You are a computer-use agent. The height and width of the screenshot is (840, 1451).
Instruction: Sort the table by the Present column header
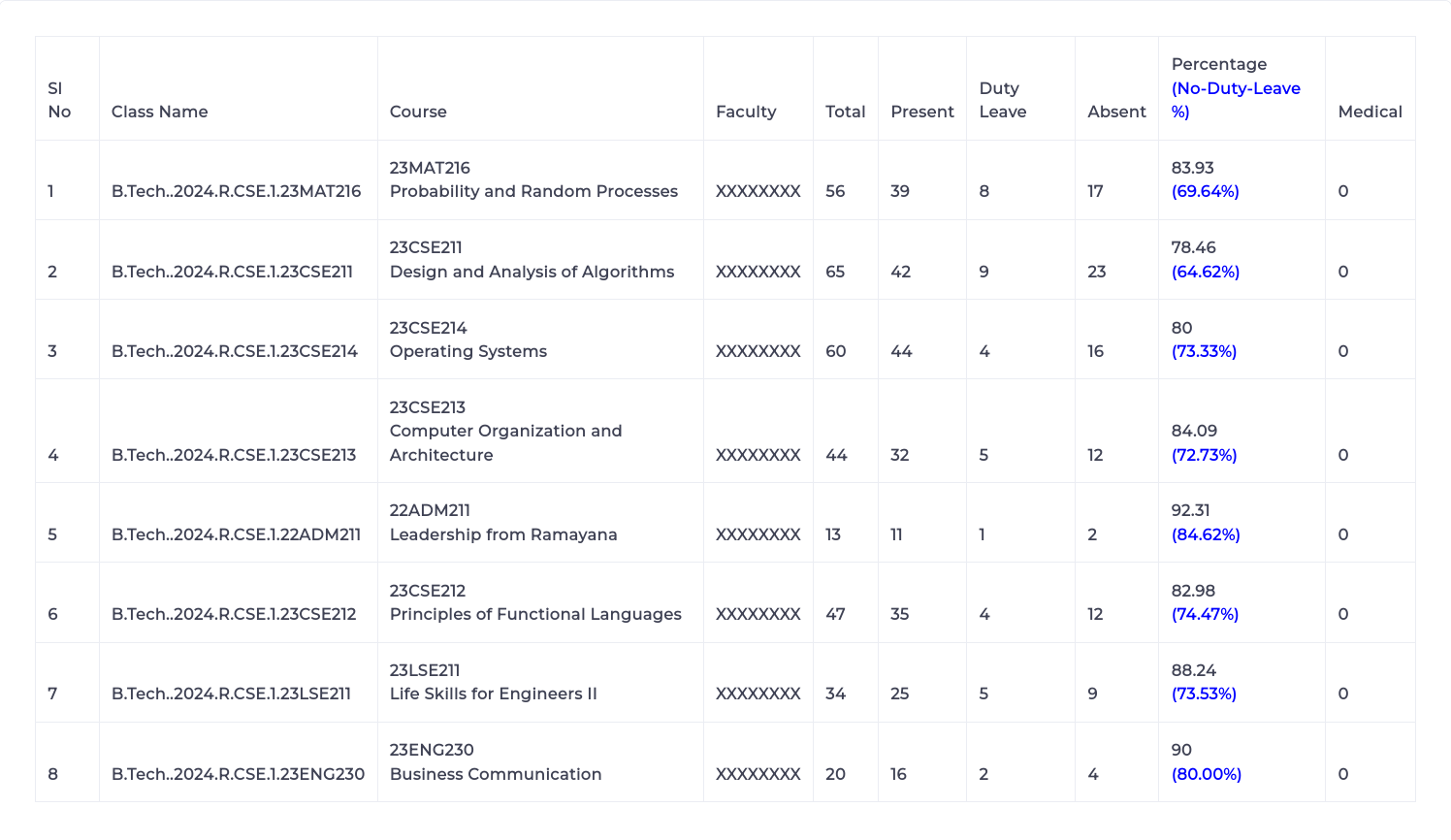921,112
